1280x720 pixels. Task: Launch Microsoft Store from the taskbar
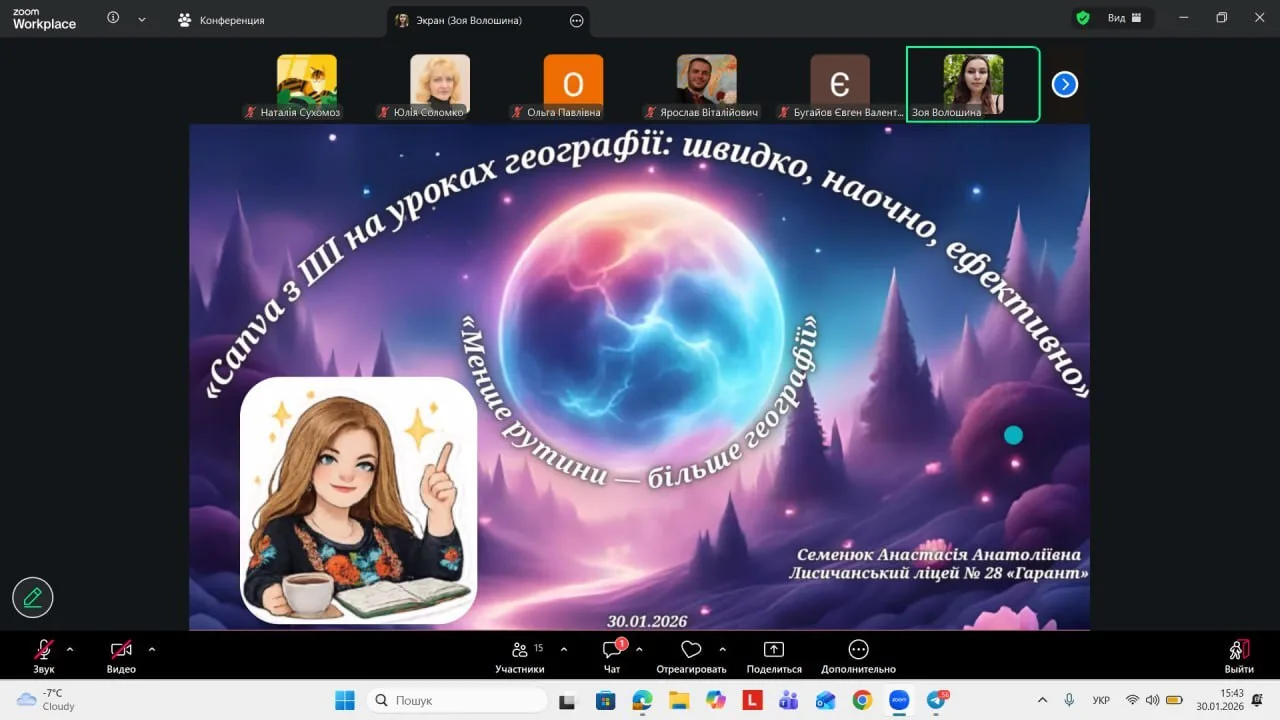[x=605, y=700]
